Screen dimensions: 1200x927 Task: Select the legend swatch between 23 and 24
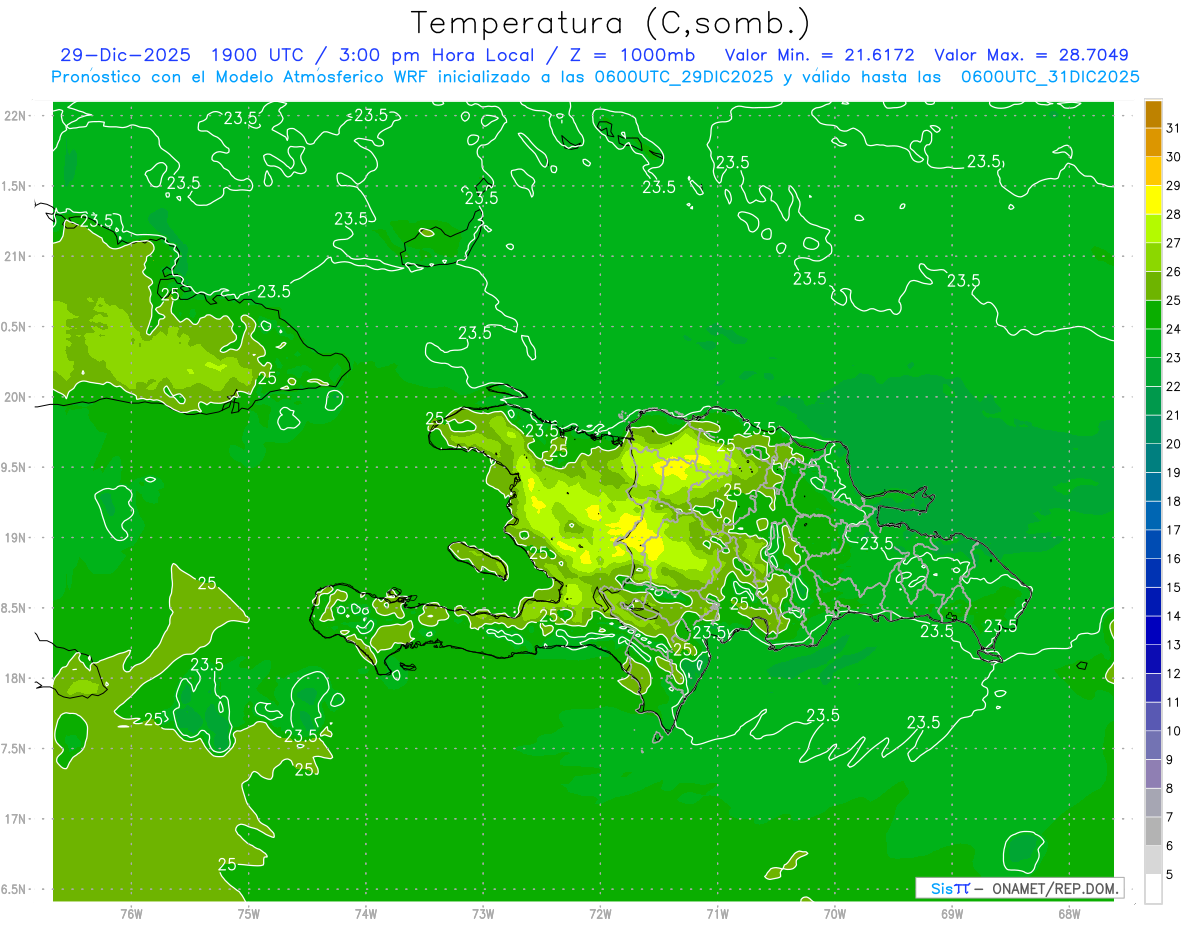[x=1153, y=343]
